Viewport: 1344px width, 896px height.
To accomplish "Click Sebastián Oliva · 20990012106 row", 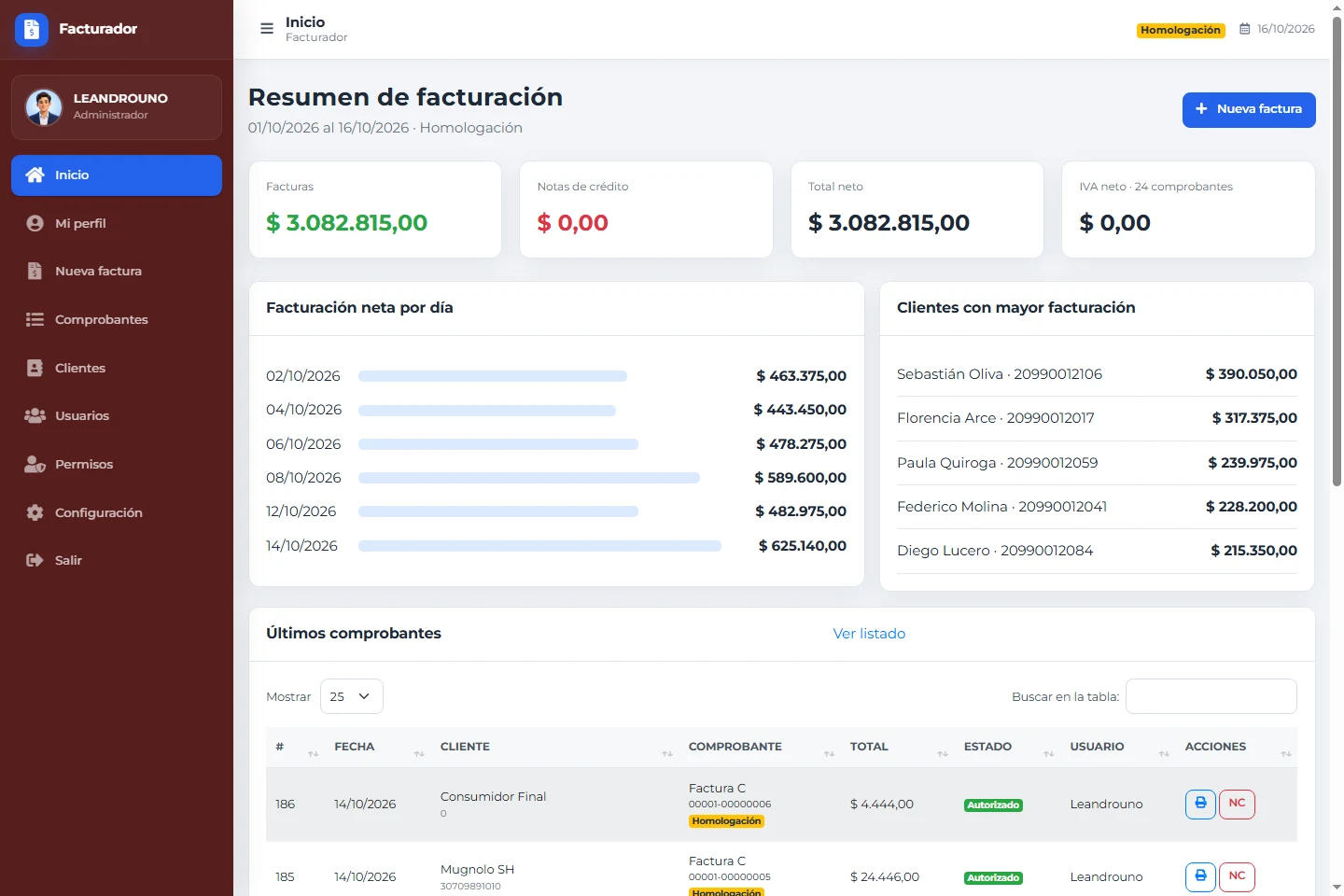I will pyautogui.click(x=1097, y=374).
